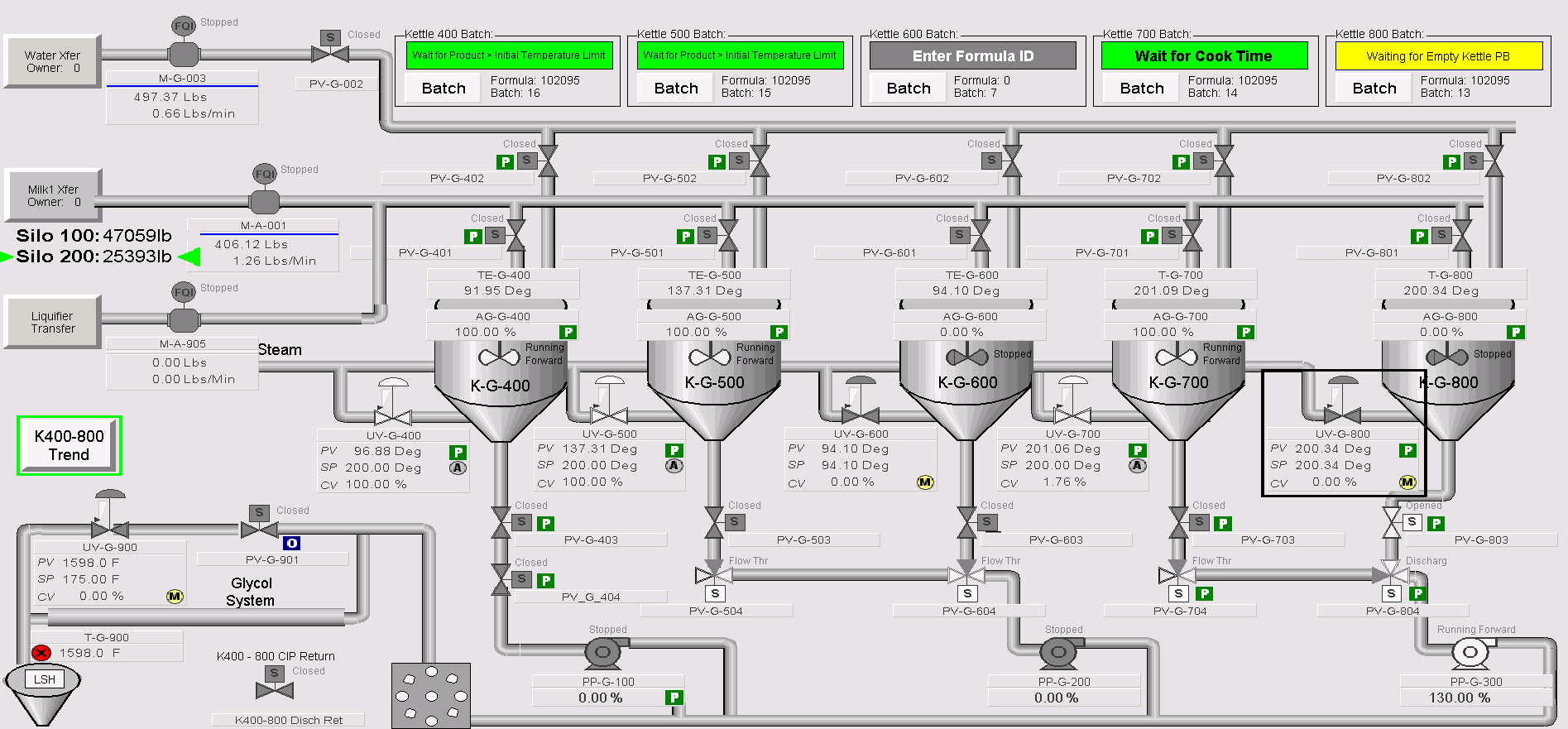1568x729 pixels.
Task: Select the PP-G-100 pump symbol
Action: click(603, 653)
